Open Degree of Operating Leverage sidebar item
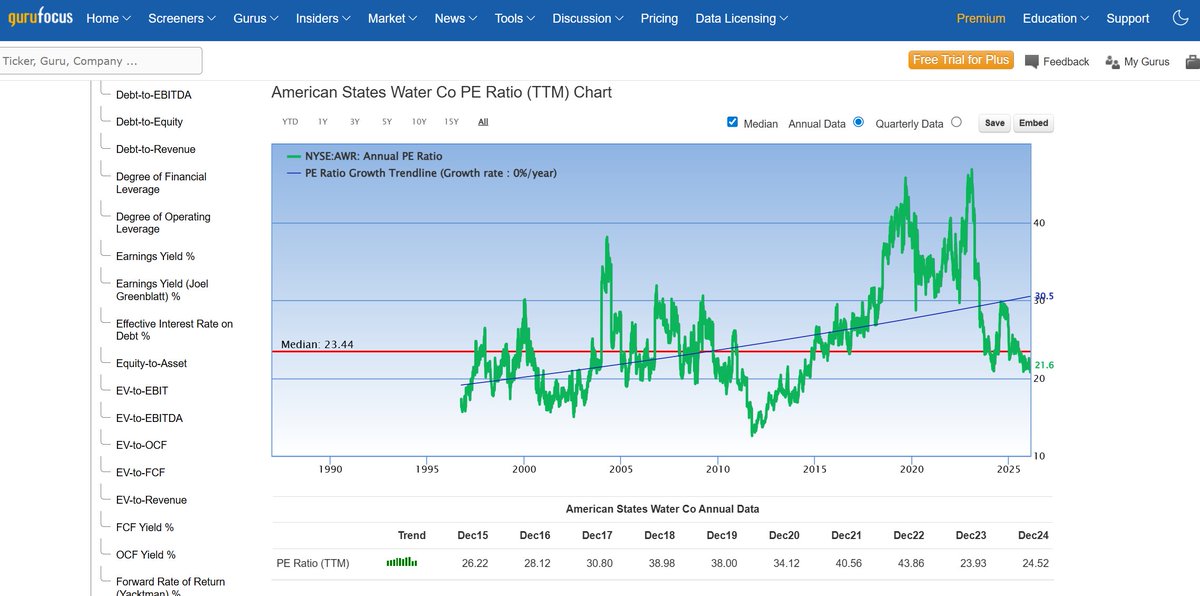1200x596 pixels. (163, 223)
